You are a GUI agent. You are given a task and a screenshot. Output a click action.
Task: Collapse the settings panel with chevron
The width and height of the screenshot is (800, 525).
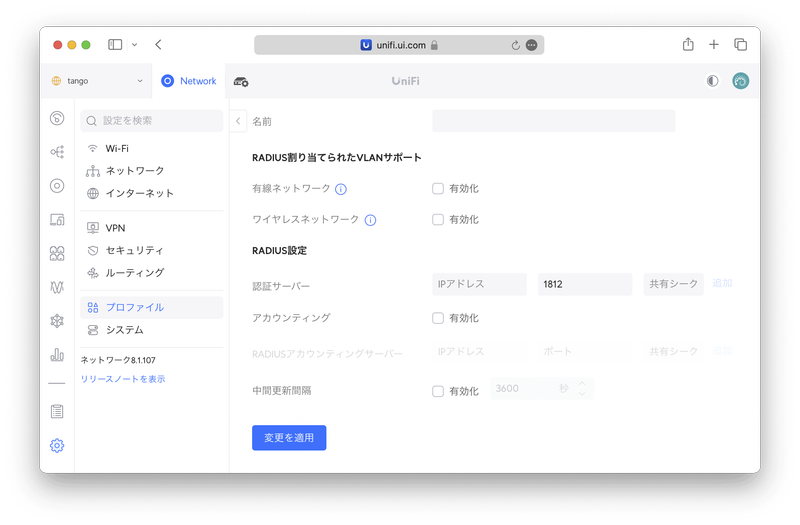[238, 121]
